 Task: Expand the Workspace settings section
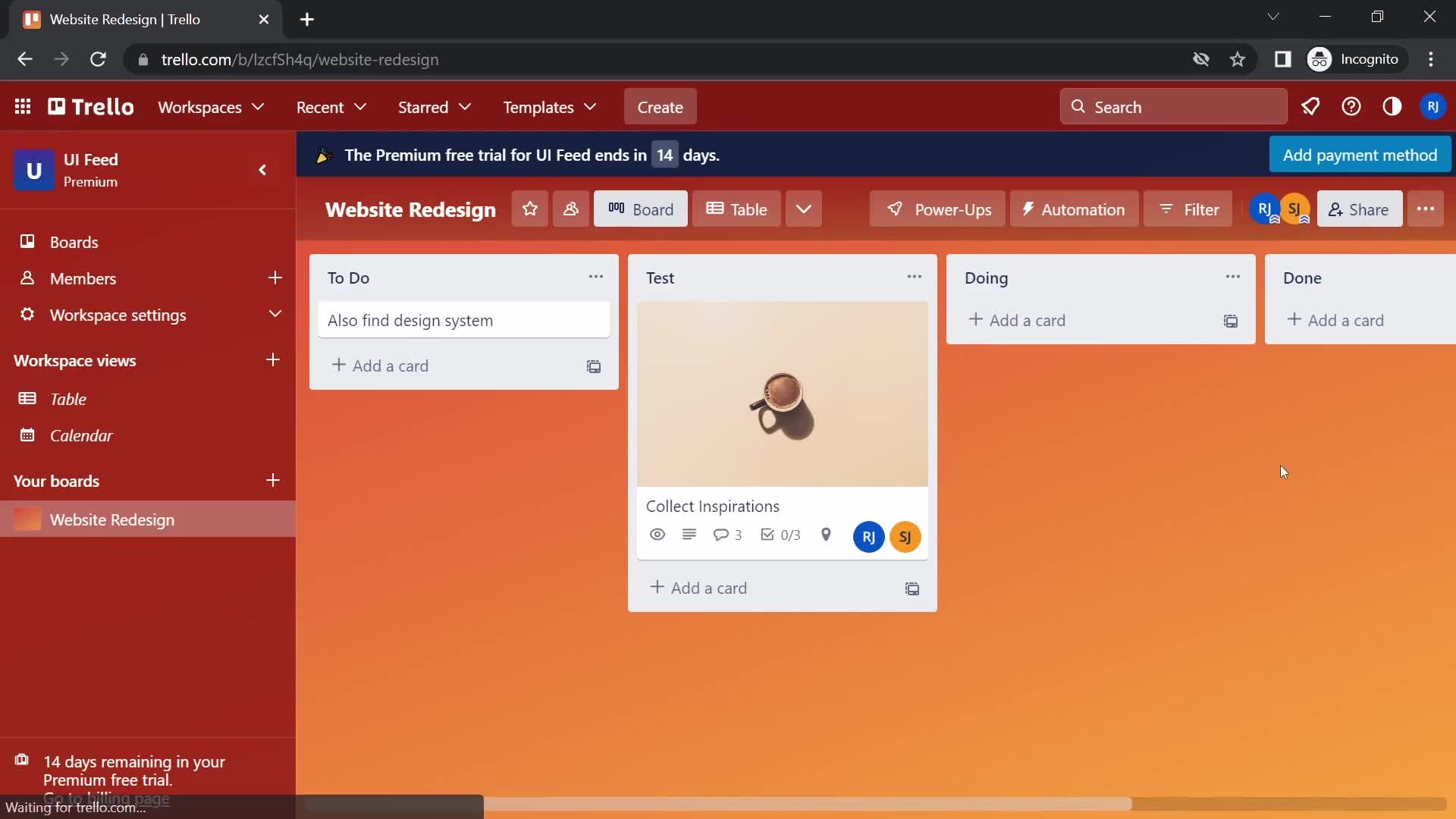click(274, 314)
